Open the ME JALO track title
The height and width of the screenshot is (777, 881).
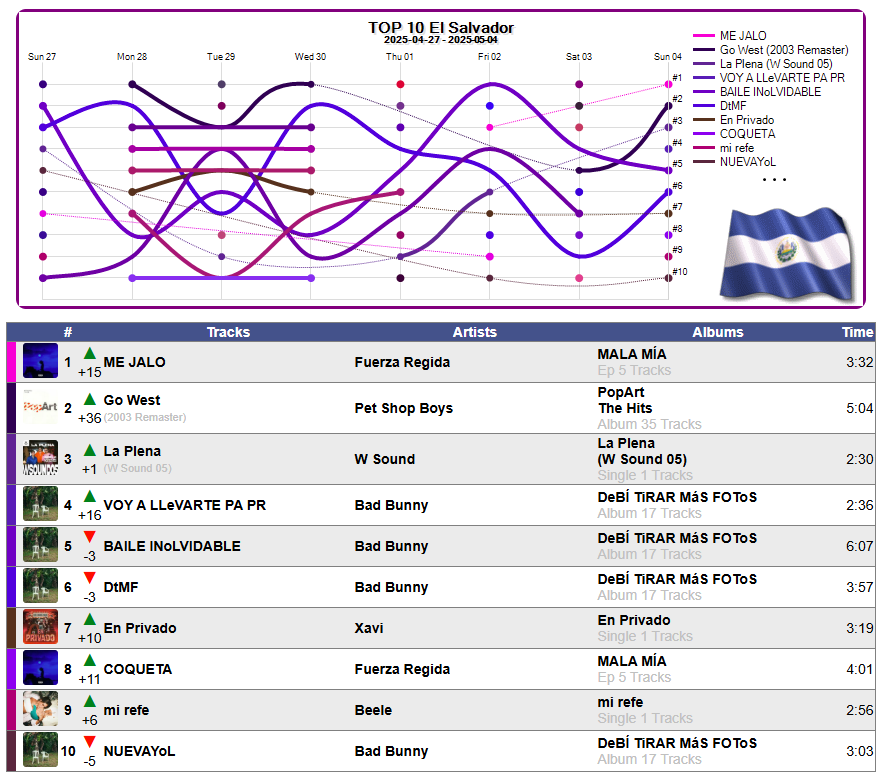tap(134, 362)
